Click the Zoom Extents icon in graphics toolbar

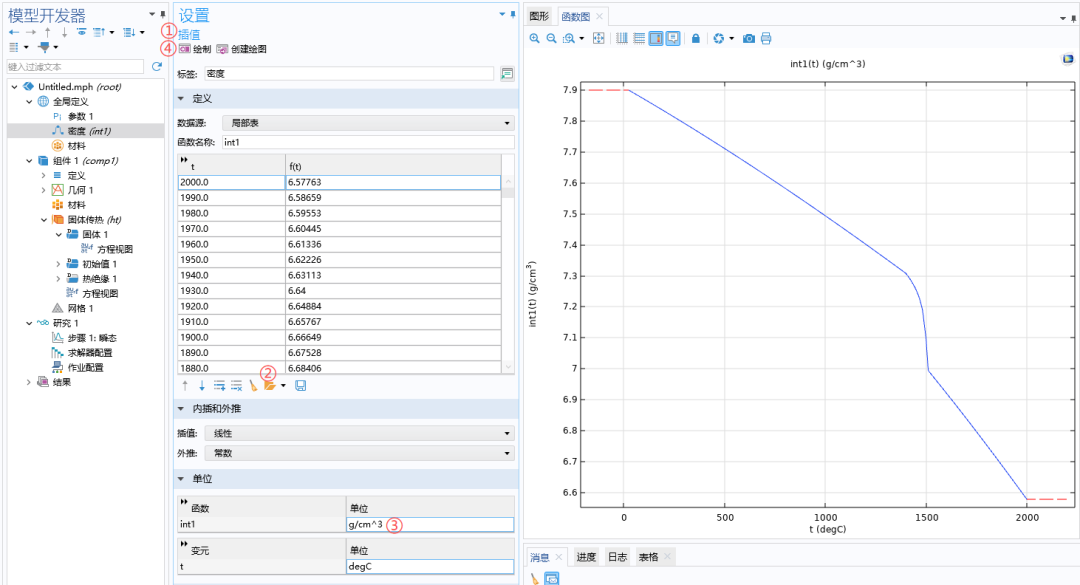tap(599, 39)
